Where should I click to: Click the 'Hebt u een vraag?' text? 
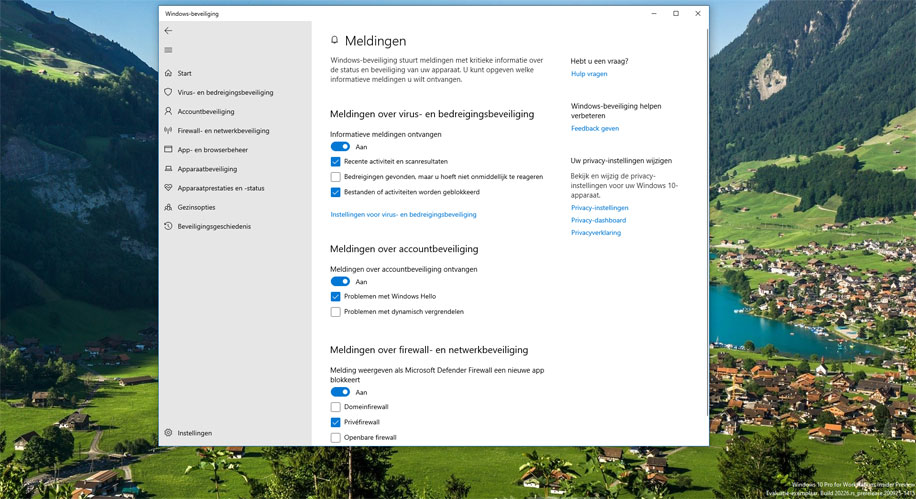599,61
